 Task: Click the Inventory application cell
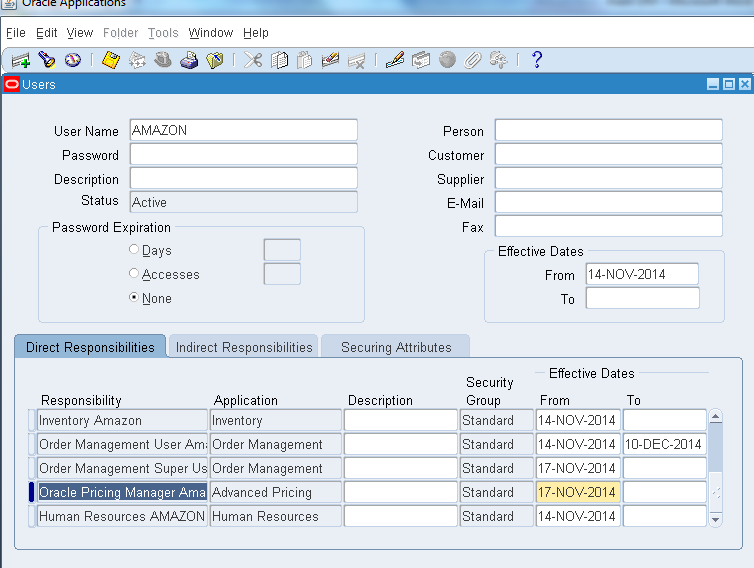(x=276, y=420)
